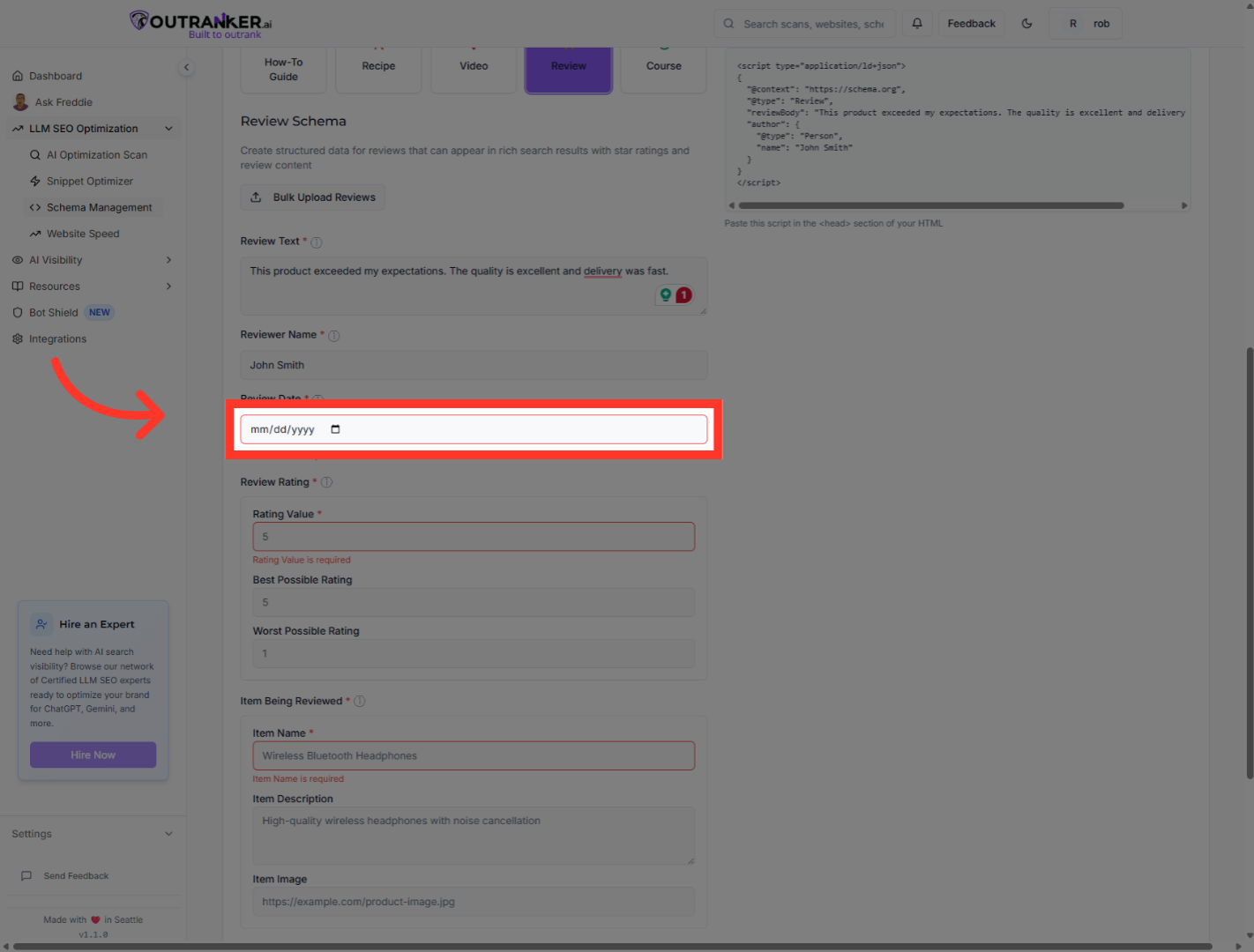The image size is (1254, 952).
Task: Select the Recipe schema tab
Action: click(378, 67)
